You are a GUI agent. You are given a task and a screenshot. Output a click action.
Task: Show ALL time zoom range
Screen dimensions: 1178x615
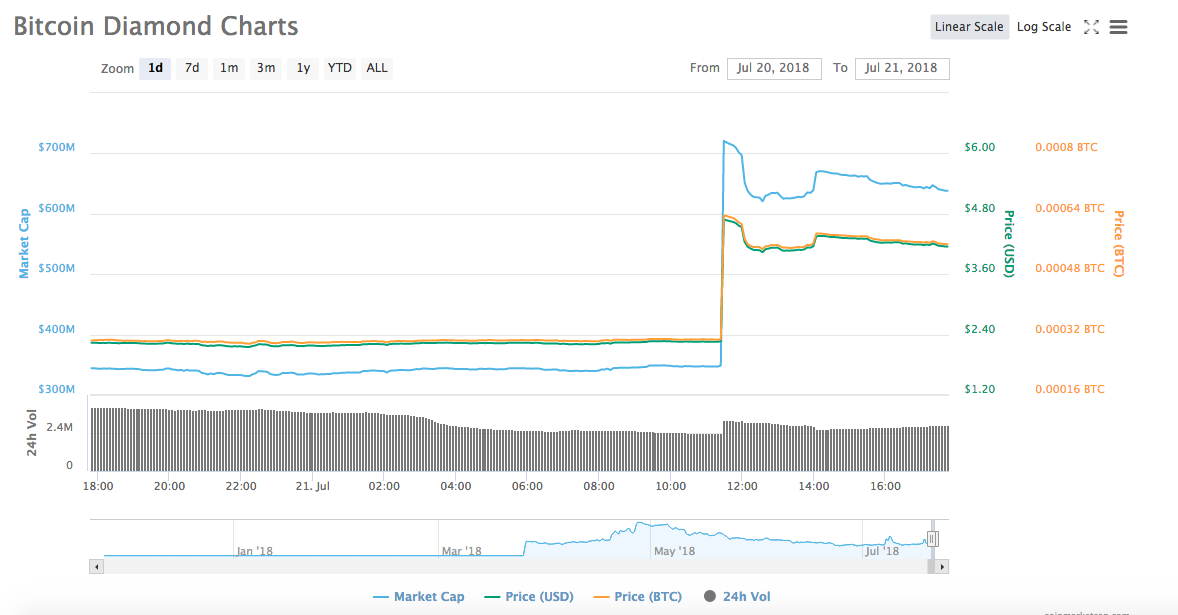pyautogui.click(x=377, y=68)
